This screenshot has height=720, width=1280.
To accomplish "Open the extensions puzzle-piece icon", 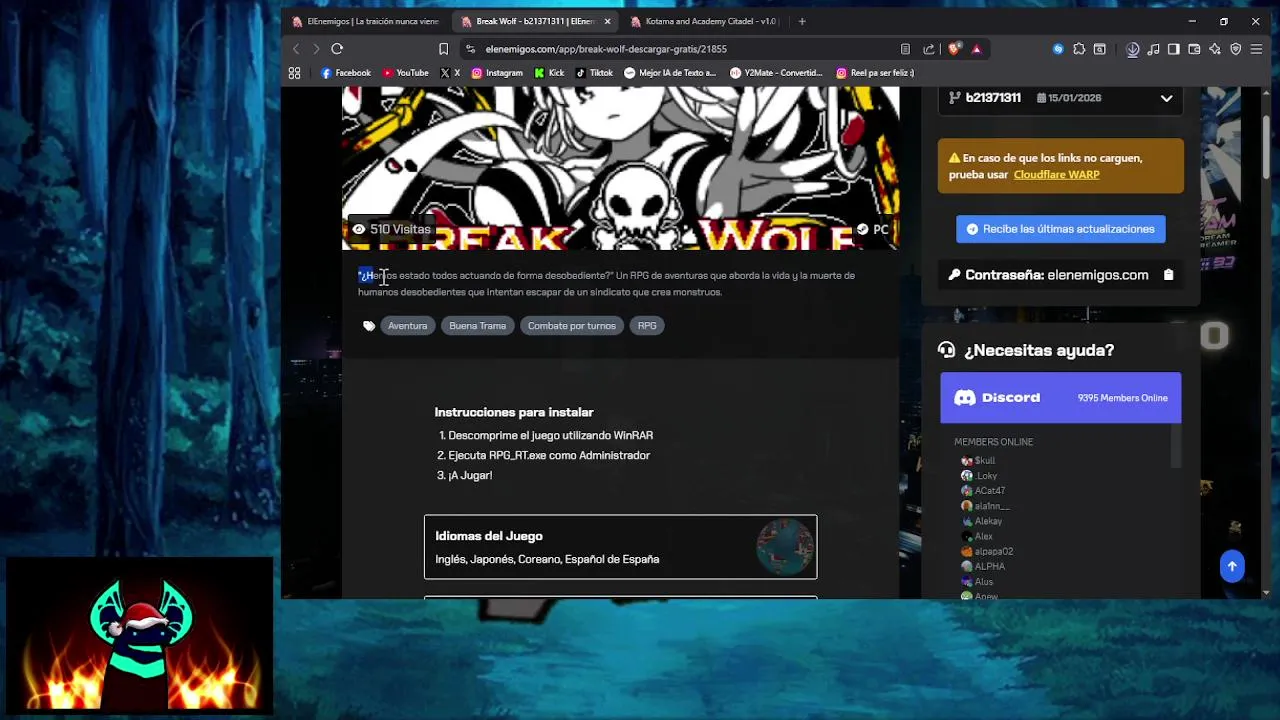I will click(1079, 48).
